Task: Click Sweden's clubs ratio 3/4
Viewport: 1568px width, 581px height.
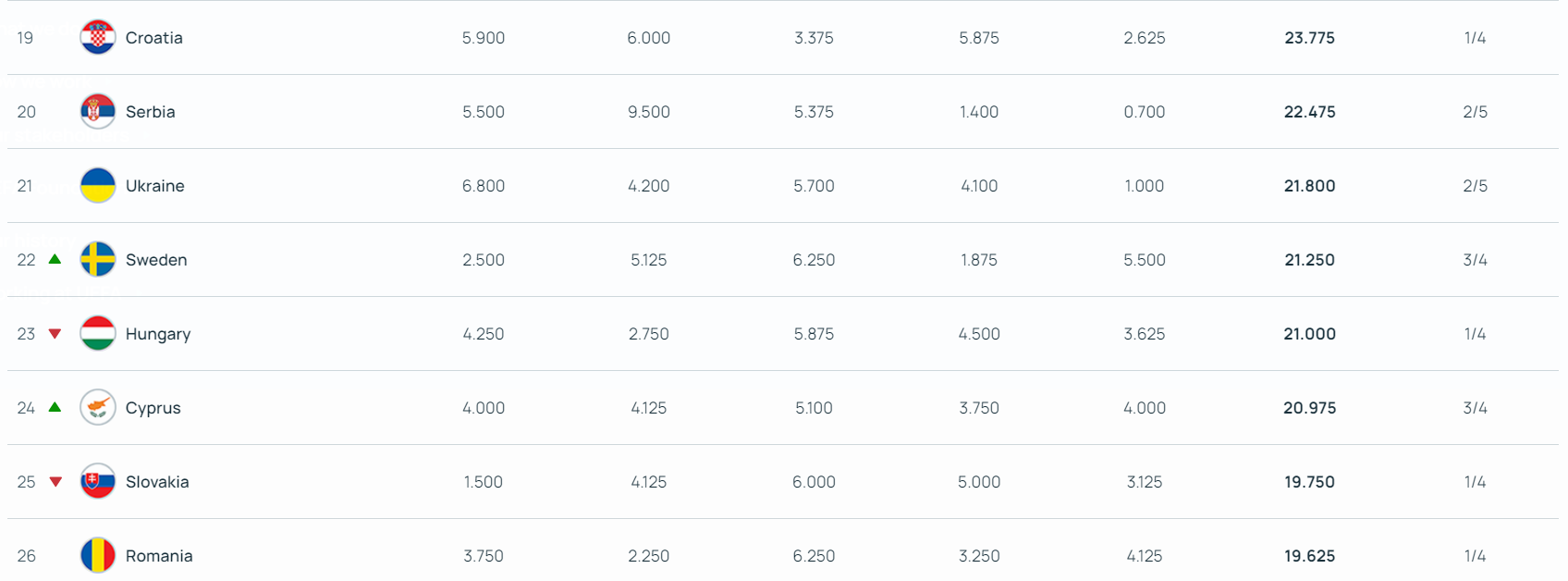Action: click(1475, 260)
